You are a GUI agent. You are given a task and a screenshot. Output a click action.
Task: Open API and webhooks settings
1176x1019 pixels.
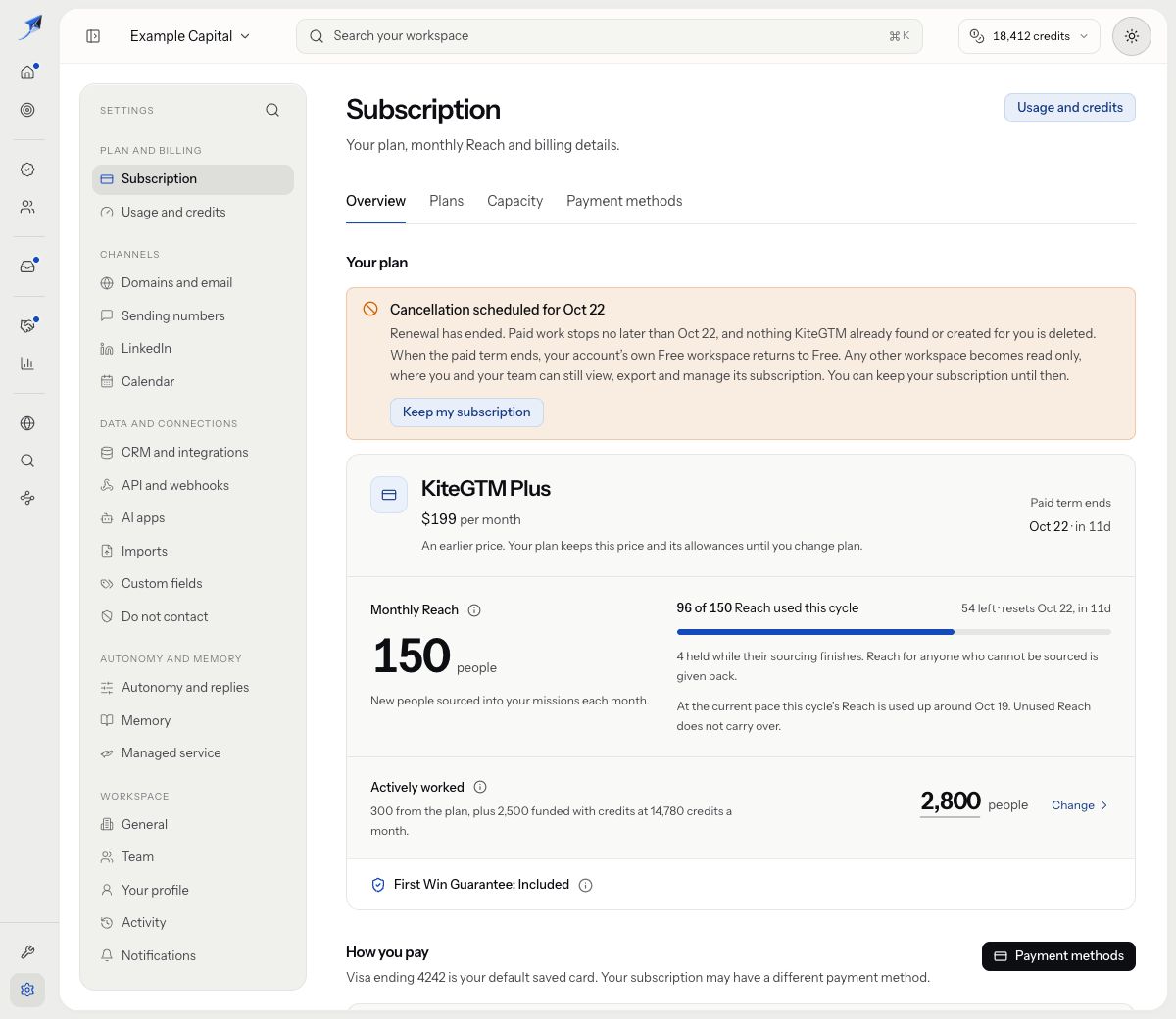point(193,486)
